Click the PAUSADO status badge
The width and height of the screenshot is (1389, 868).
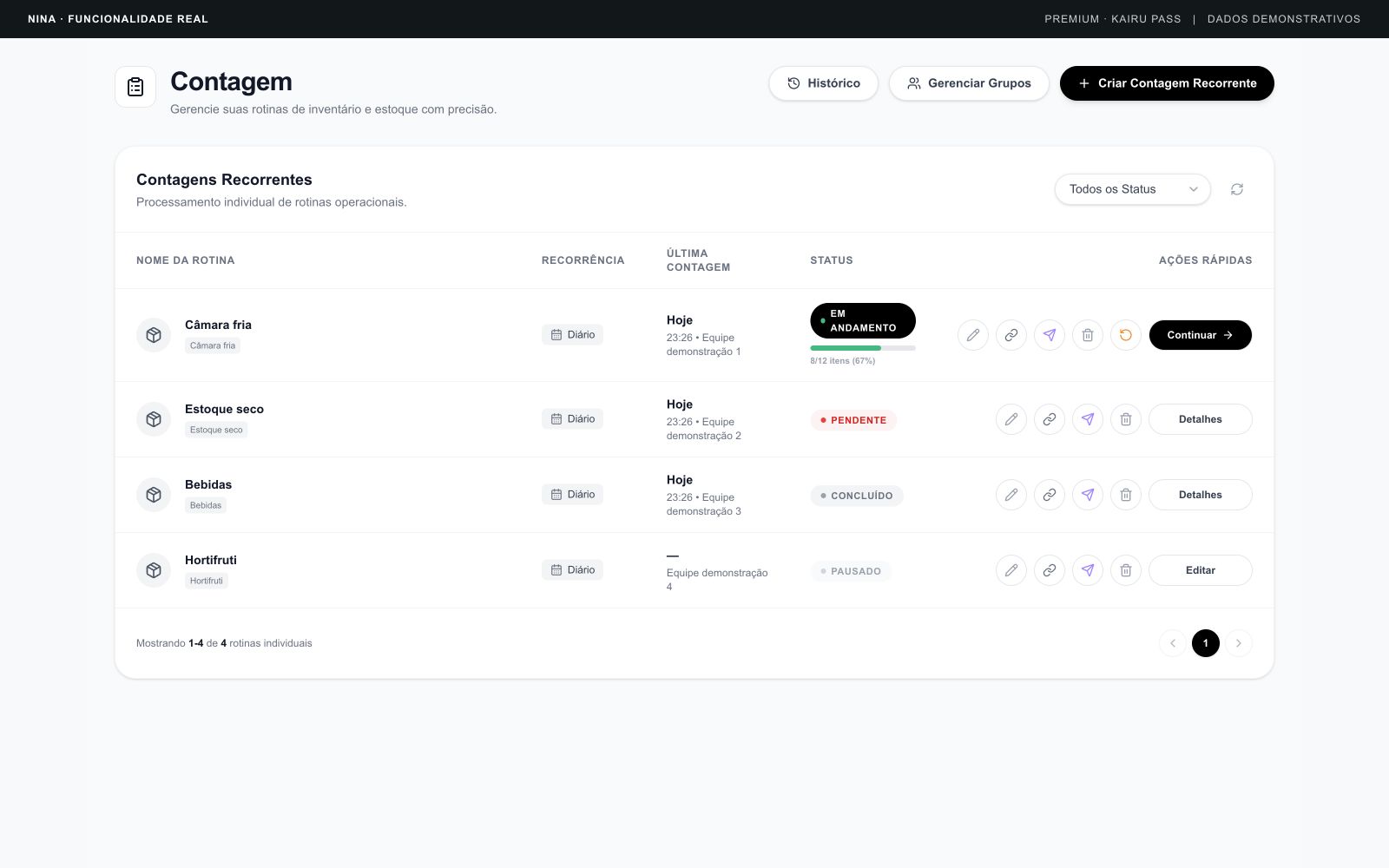click(851, 571)
